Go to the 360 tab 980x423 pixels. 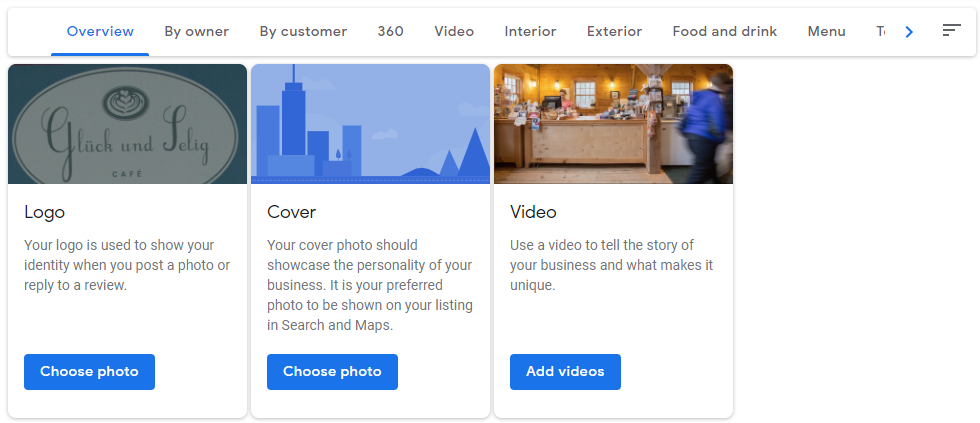[391, 31]
